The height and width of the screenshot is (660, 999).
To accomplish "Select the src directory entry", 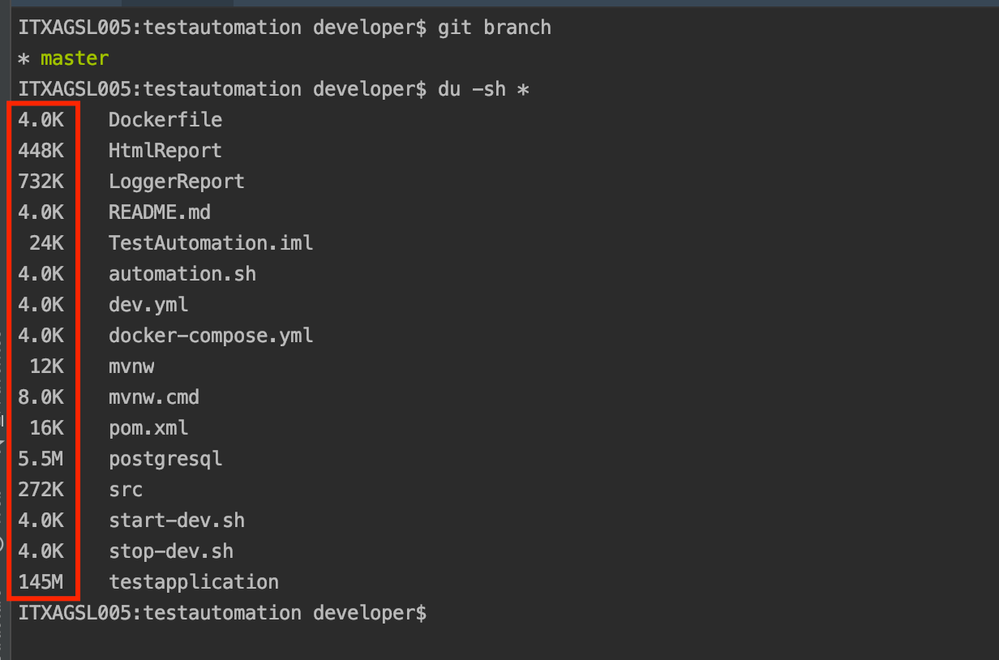I will (x=126, y=490).
